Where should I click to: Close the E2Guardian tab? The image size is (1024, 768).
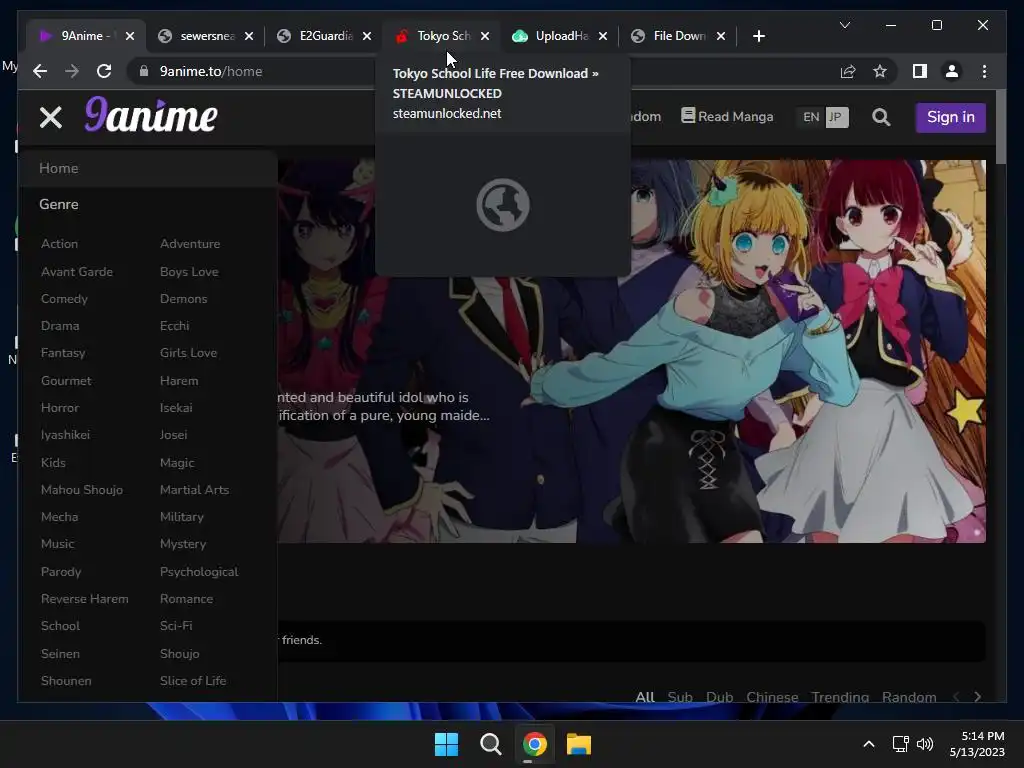pos(367,36)
